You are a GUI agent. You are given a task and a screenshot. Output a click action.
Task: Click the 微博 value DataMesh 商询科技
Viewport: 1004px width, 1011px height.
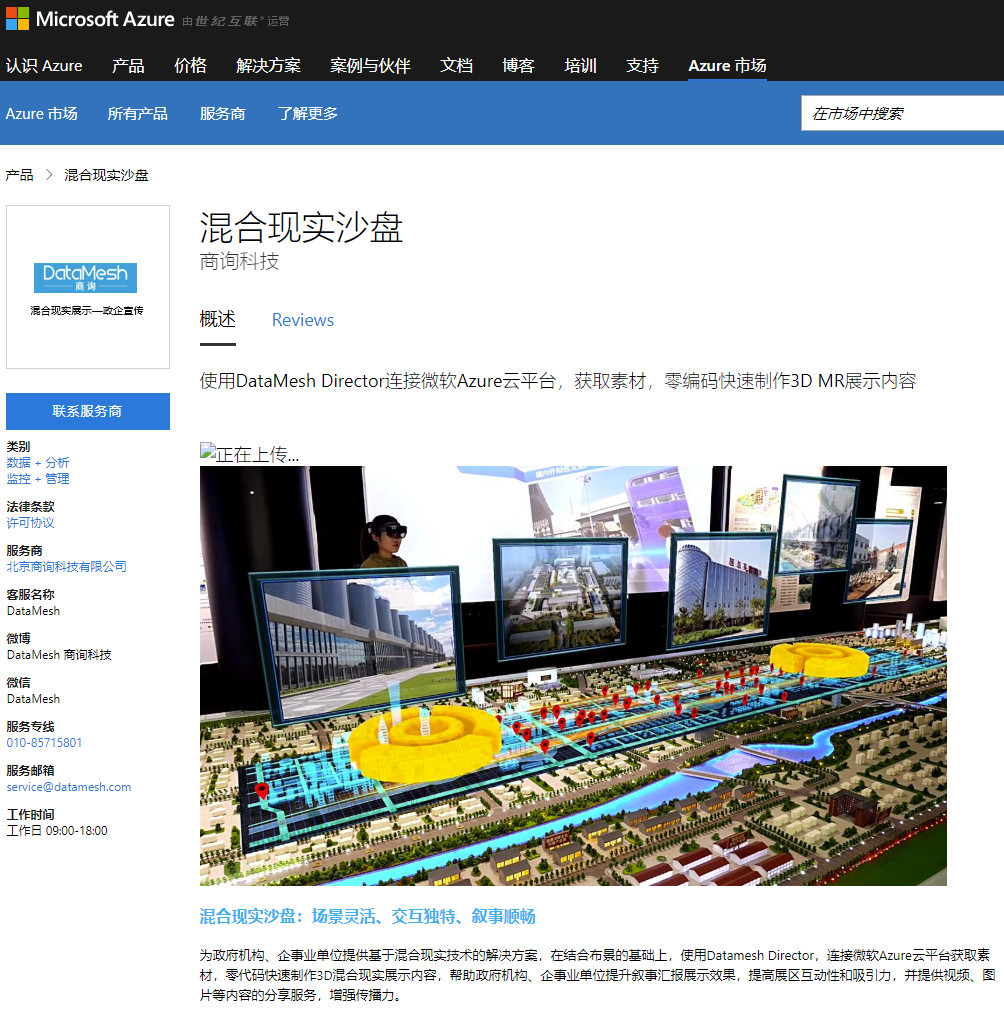59,654
